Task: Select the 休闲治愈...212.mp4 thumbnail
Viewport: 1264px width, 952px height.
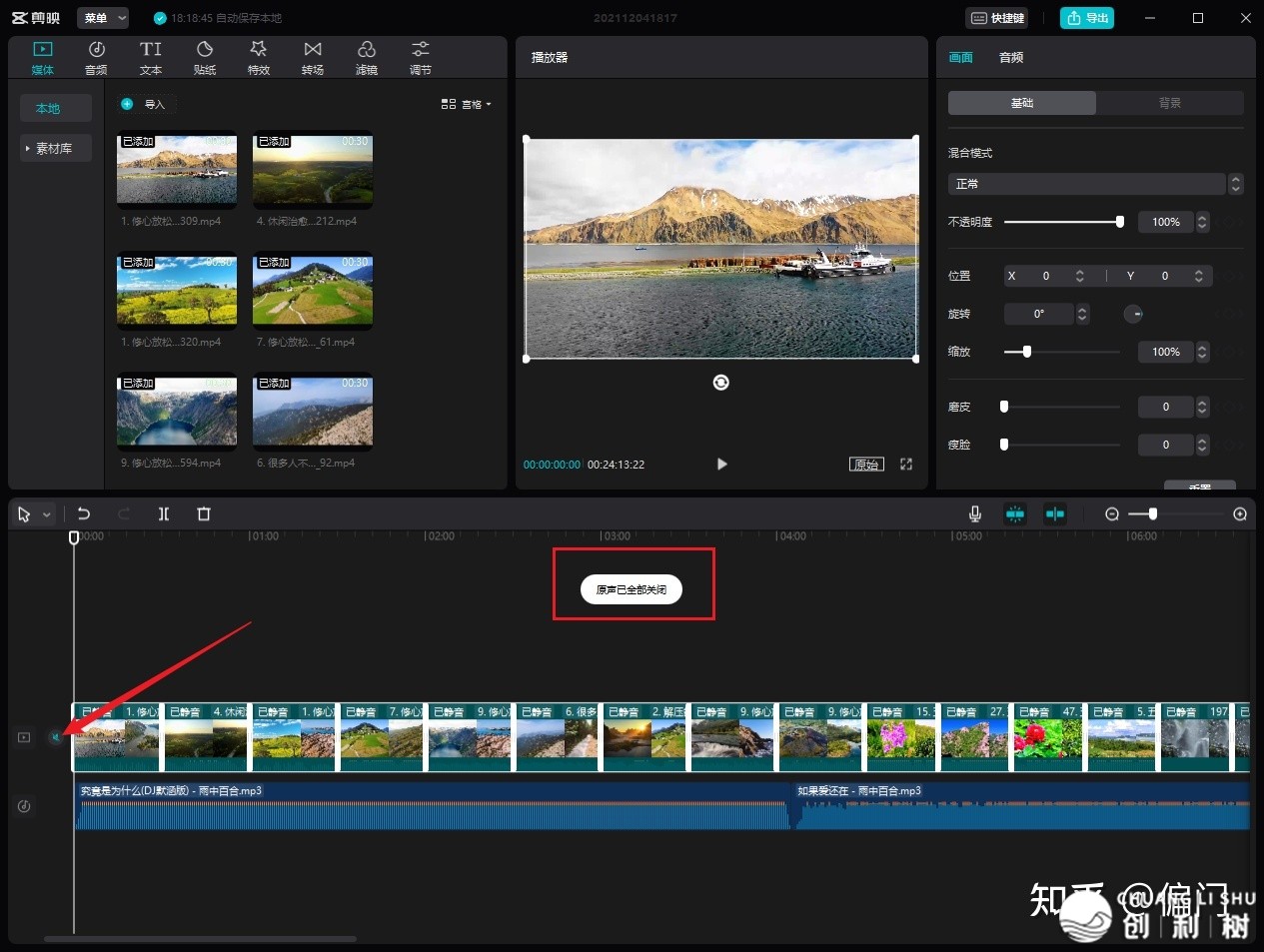Action: click(x=313, y=171)
